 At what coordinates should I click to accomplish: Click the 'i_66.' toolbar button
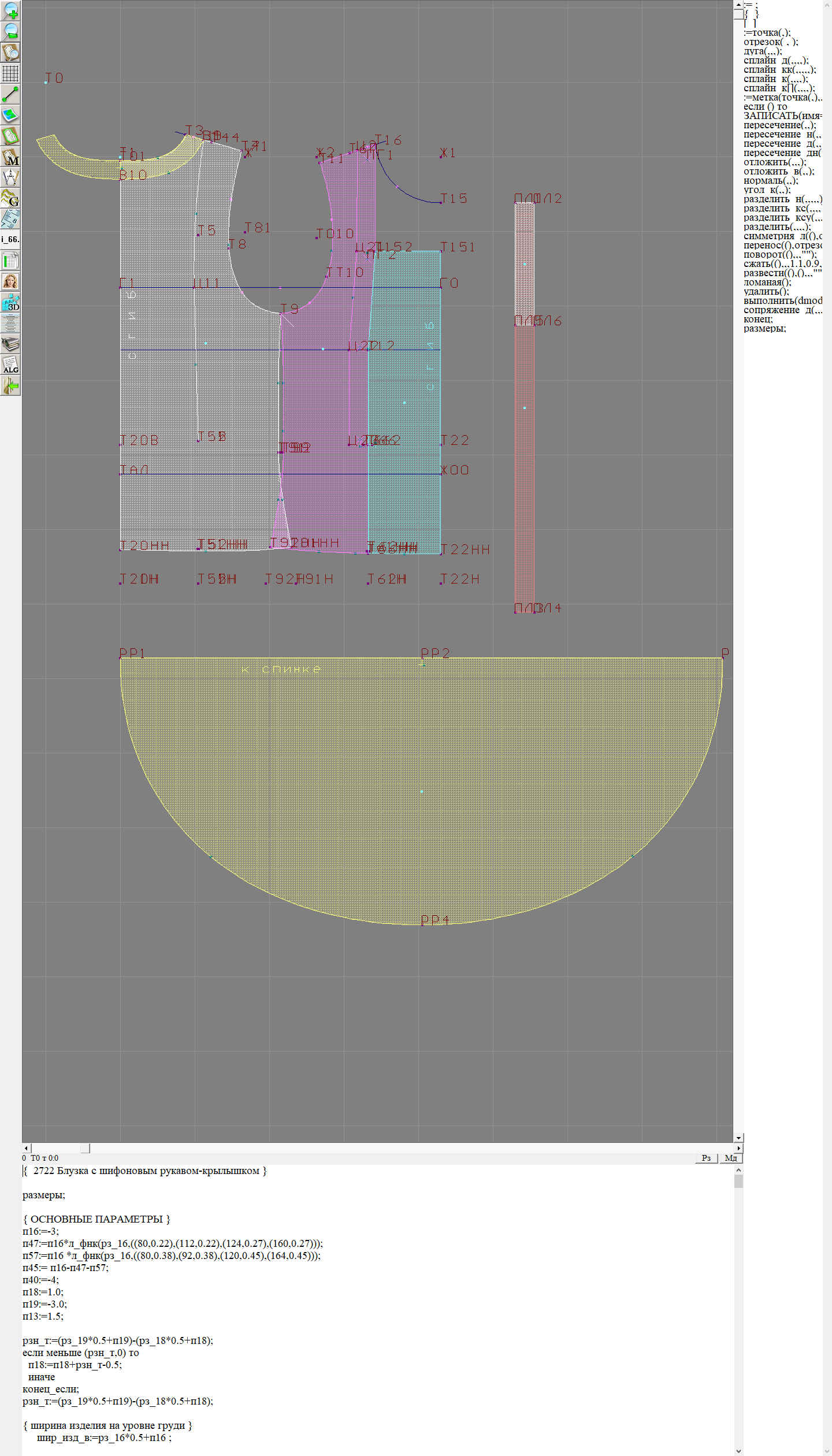[10, 239]
